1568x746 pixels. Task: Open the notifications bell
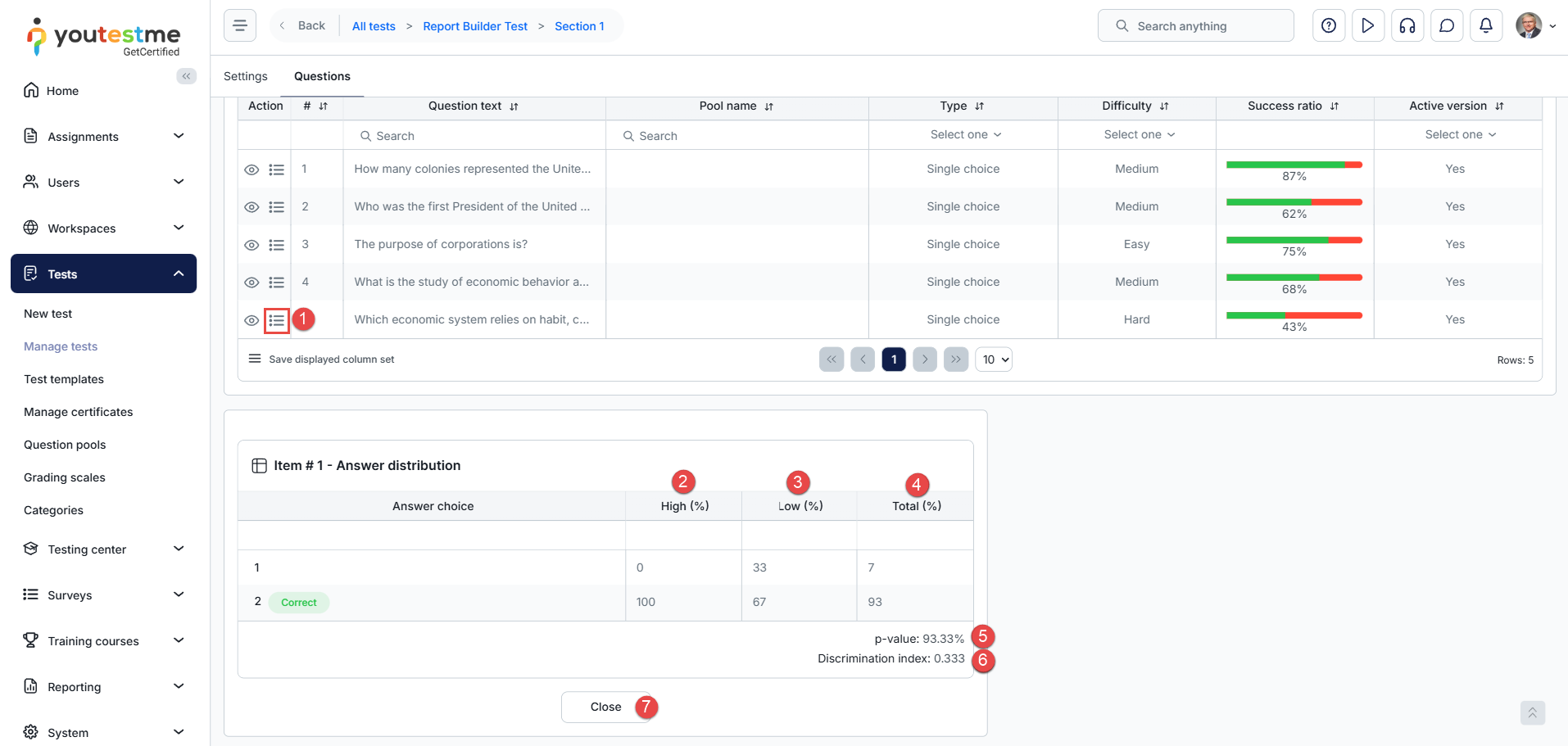click(x=1486, y=25)
